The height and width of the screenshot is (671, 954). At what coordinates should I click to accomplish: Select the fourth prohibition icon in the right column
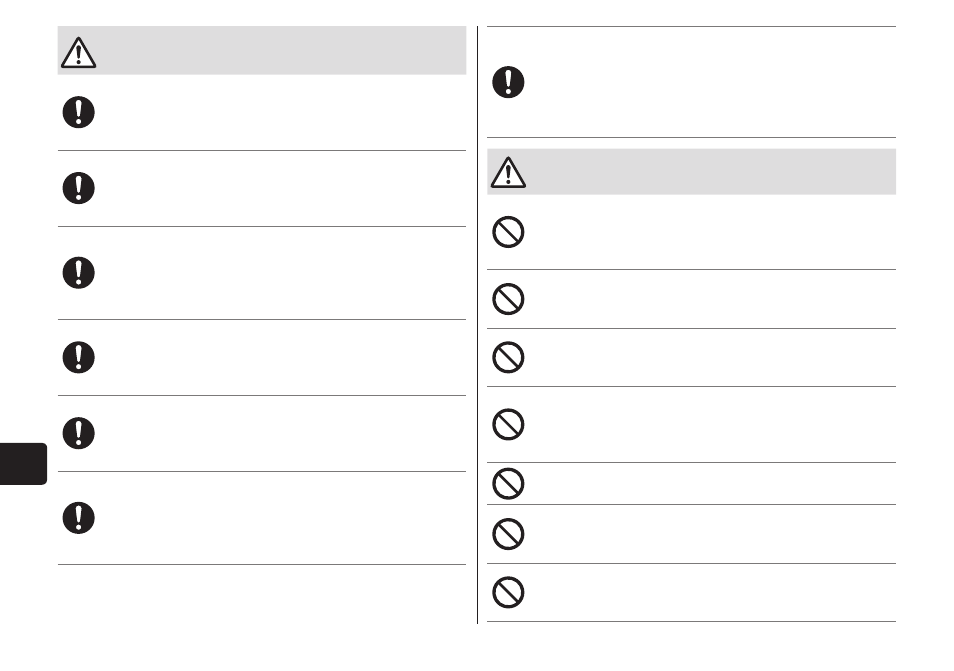[508, 424]
